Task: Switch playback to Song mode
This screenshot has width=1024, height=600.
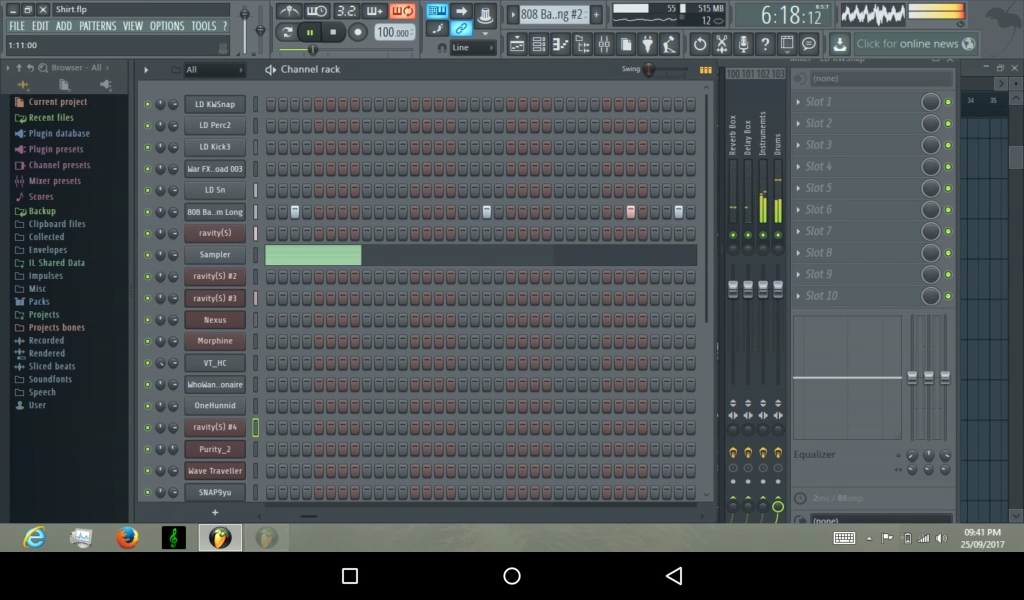Action: [x=288, y=31]
